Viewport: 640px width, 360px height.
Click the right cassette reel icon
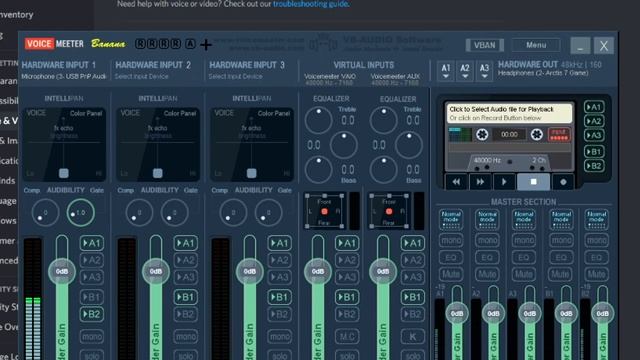tap(537, 135)
